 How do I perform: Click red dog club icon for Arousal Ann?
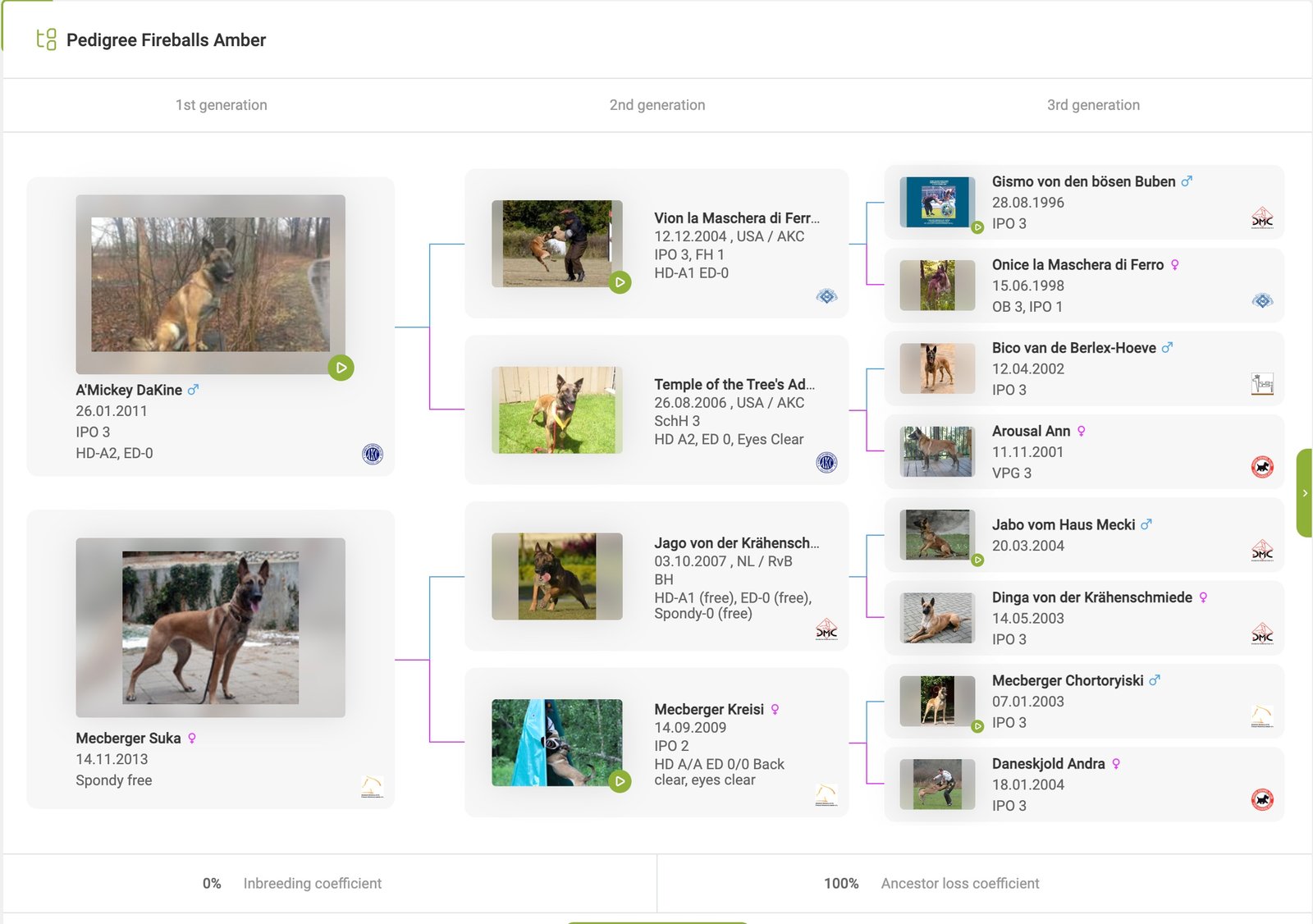[1262, 467]
